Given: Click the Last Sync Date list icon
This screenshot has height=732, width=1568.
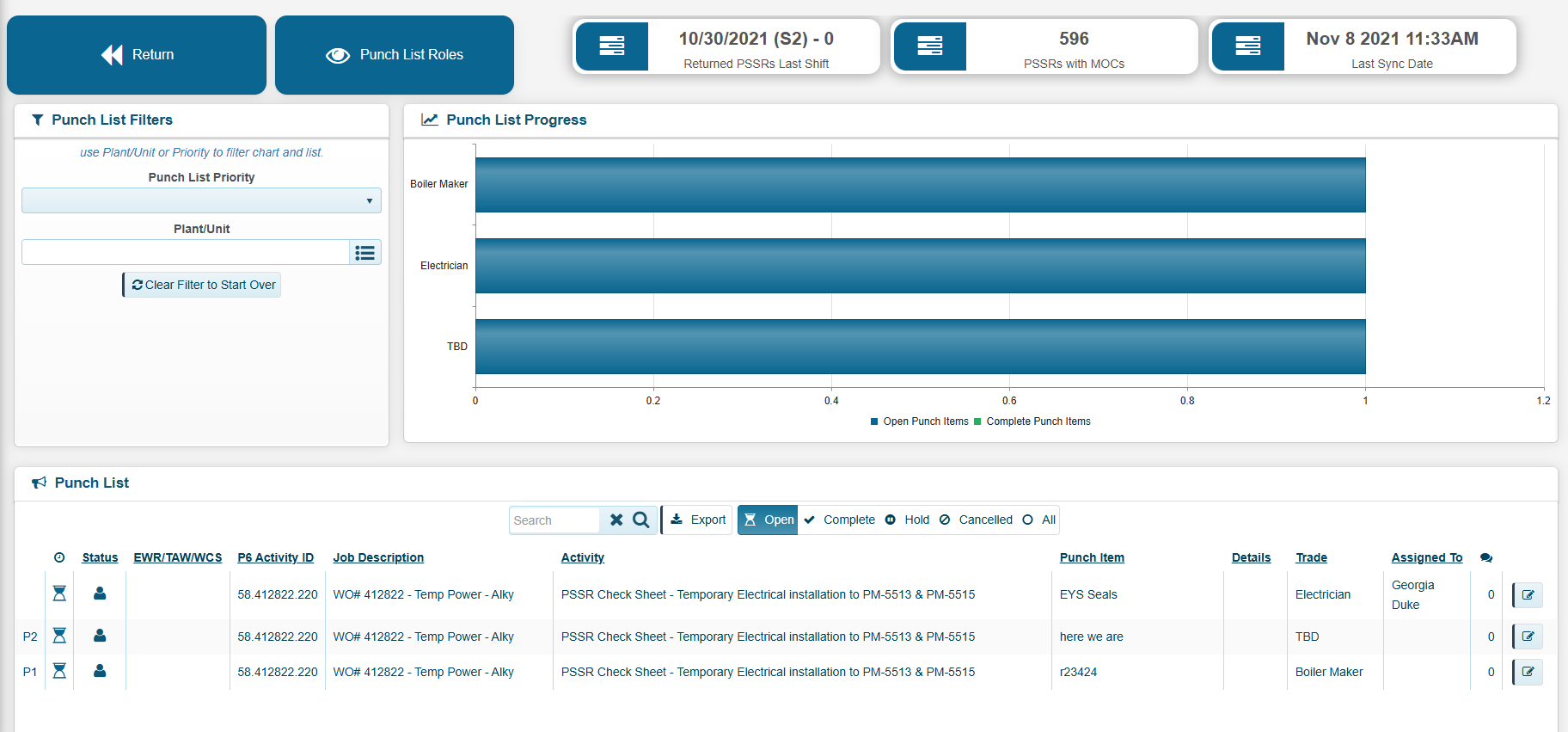Looking at the screenshot, I should [x=1248, y=46].
